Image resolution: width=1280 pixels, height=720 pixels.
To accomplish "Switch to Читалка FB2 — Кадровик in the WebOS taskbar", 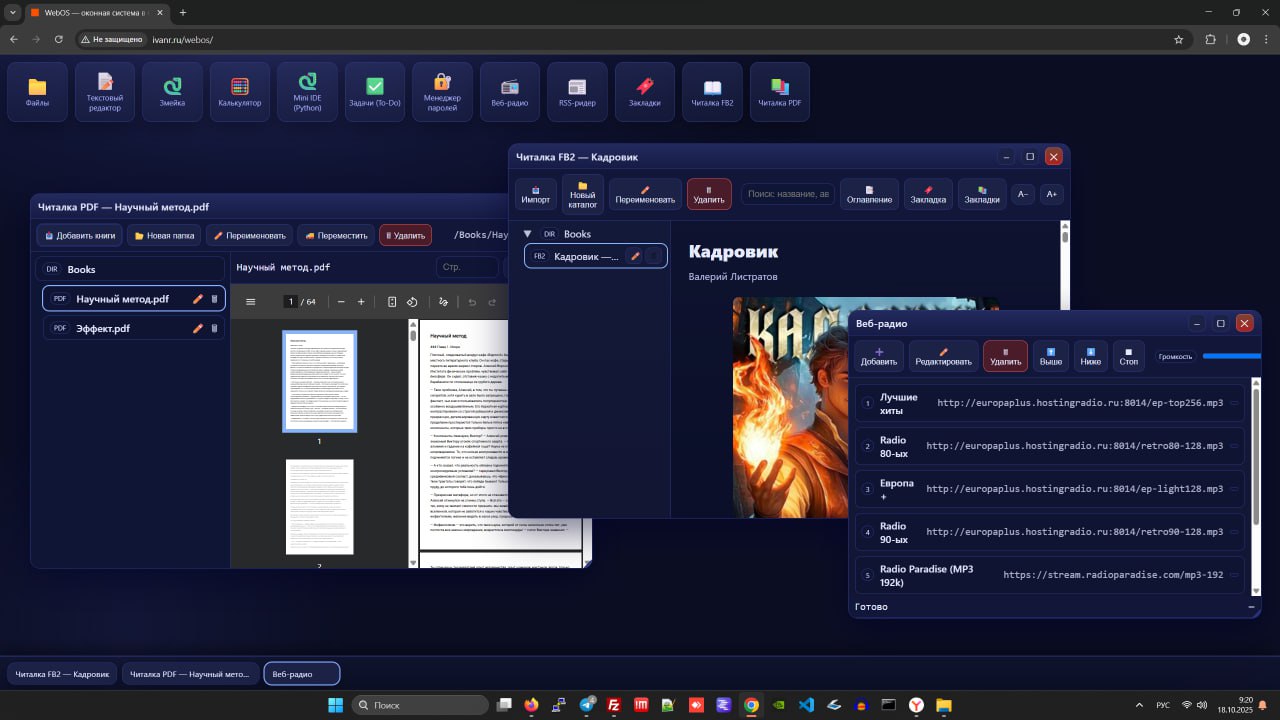I will [62, 674].
